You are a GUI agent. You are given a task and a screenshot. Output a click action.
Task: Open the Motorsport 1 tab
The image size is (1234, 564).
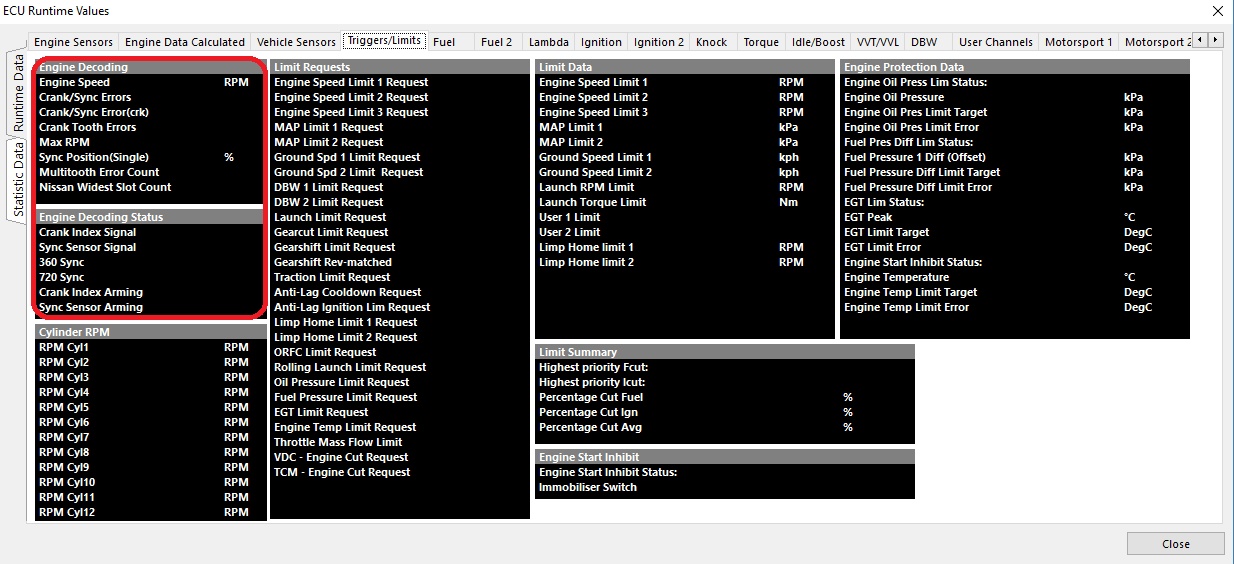click(1078, 42)
